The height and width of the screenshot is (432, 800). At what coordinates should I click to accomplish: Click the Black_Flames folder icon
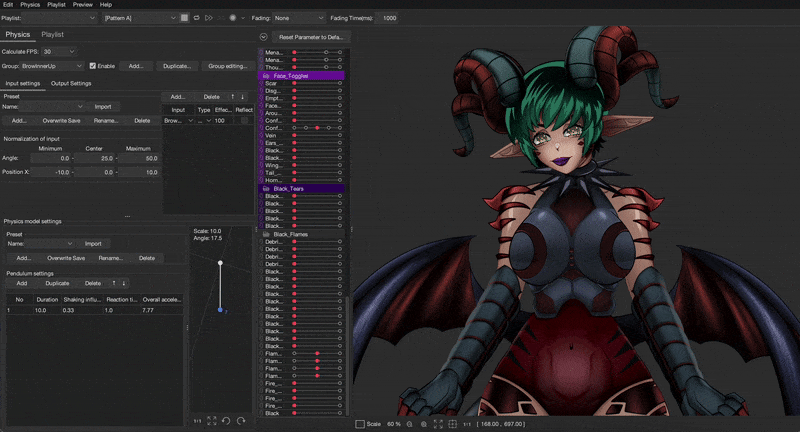[266, 235]
